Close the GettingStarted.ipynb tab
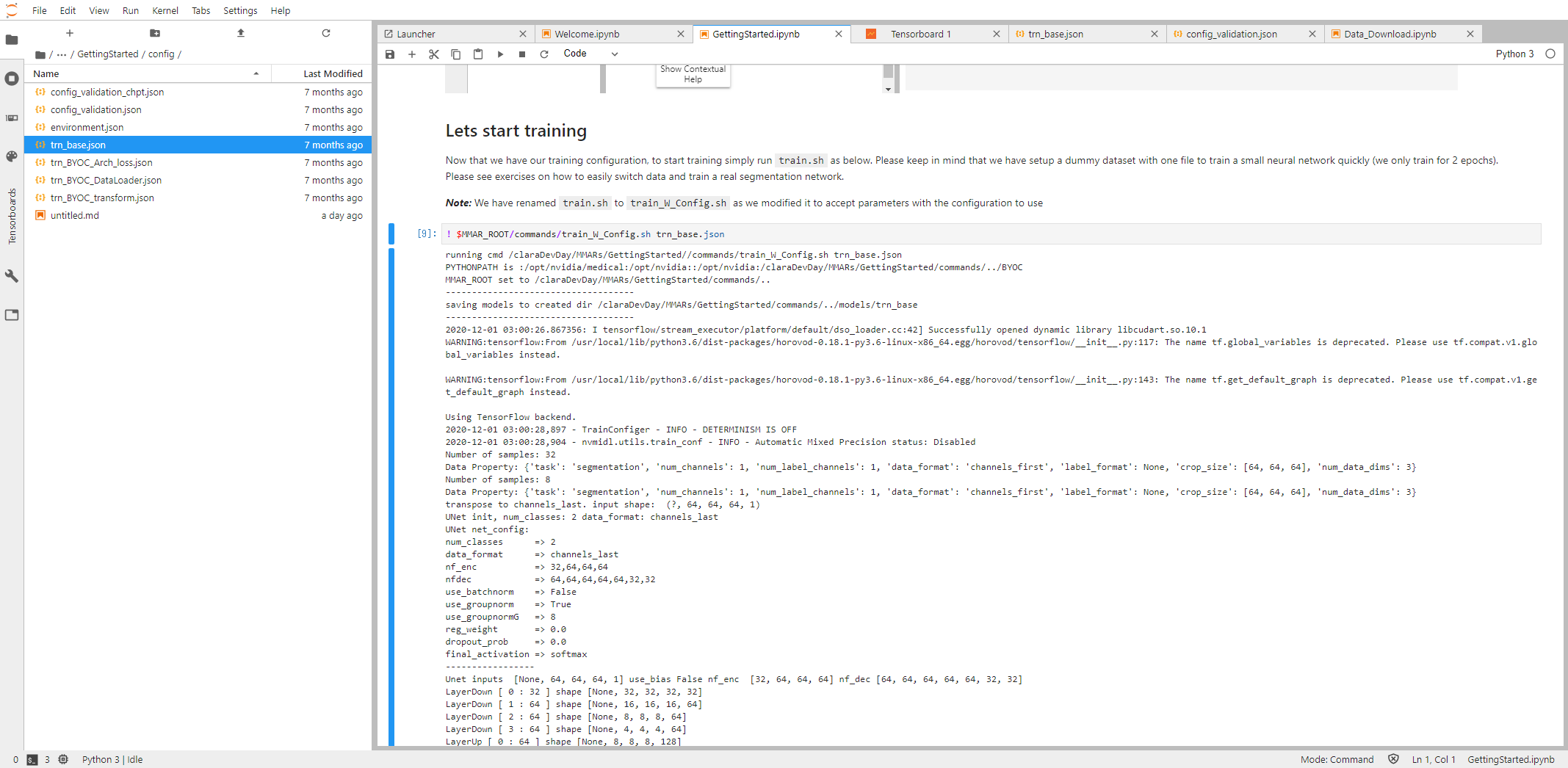The height and width of the screenshot is (768, 1568). tap(839, 34)
